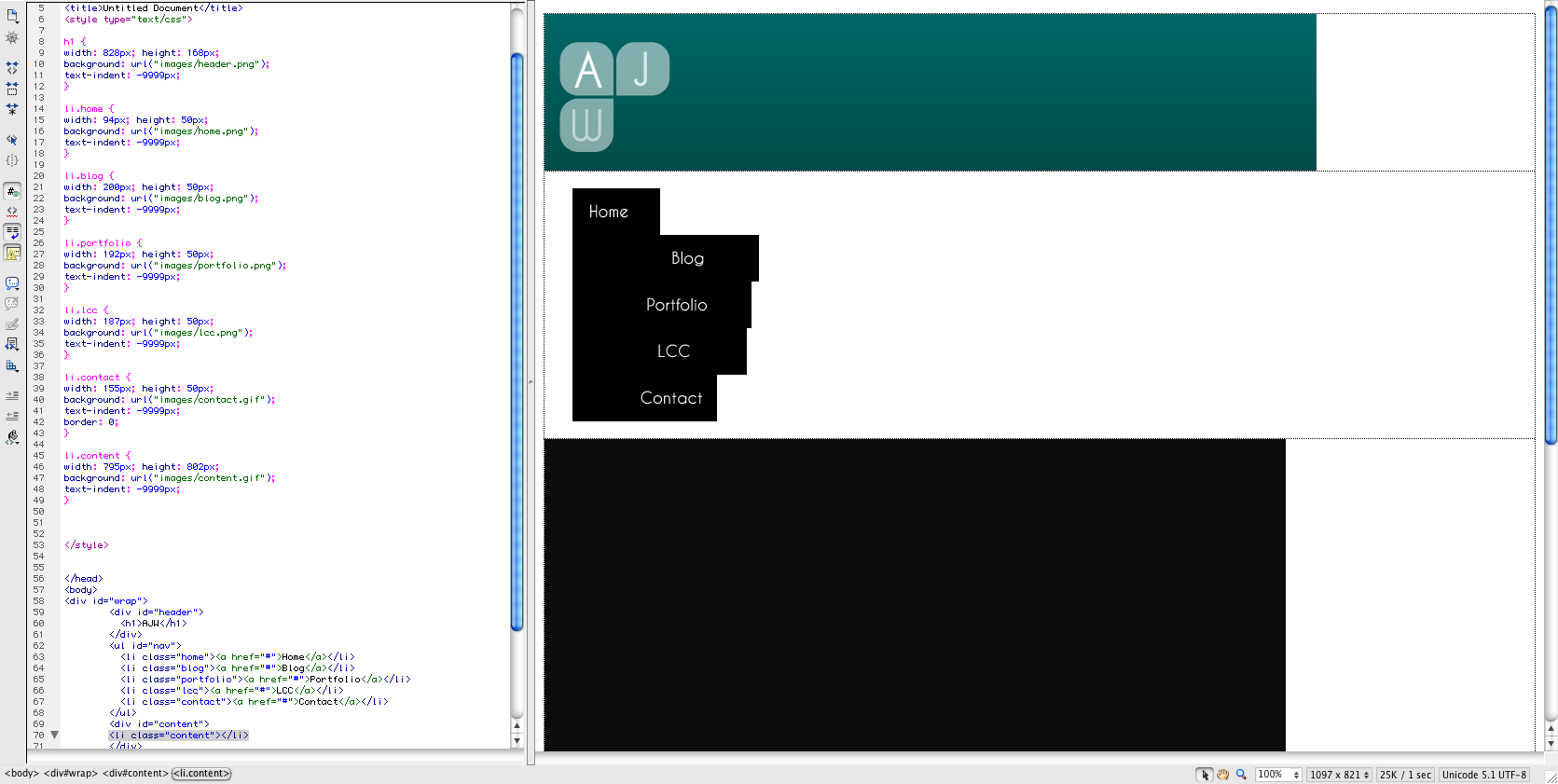Click the black content block in design view
This screenshot has width=1558, height=784.
pyautogui.click(x=915, y=595)
